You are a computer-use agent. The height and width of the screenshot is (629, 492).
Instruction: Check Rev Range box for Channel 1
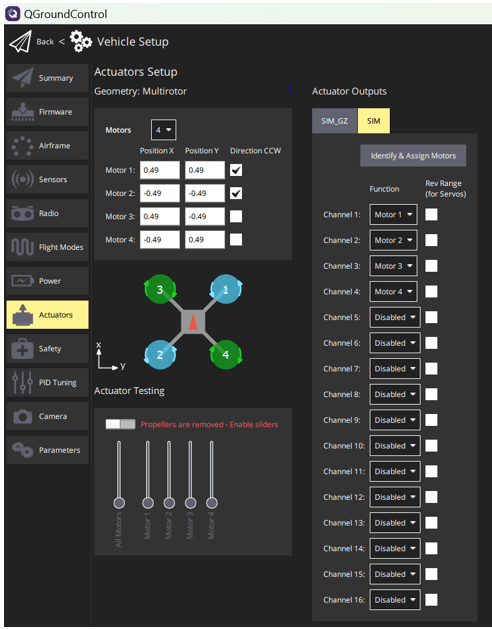(431, 214)
